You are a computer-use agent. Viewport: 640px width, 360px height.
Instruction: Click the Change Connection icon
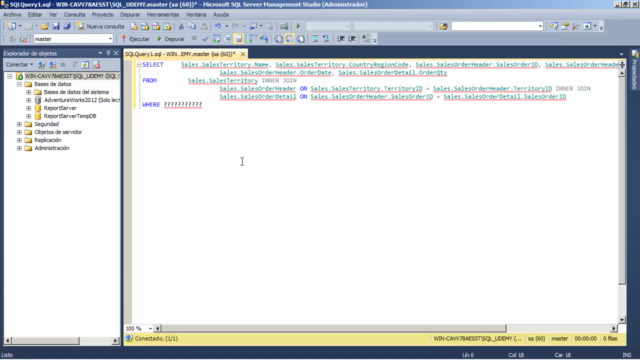(x=23, y=39)
